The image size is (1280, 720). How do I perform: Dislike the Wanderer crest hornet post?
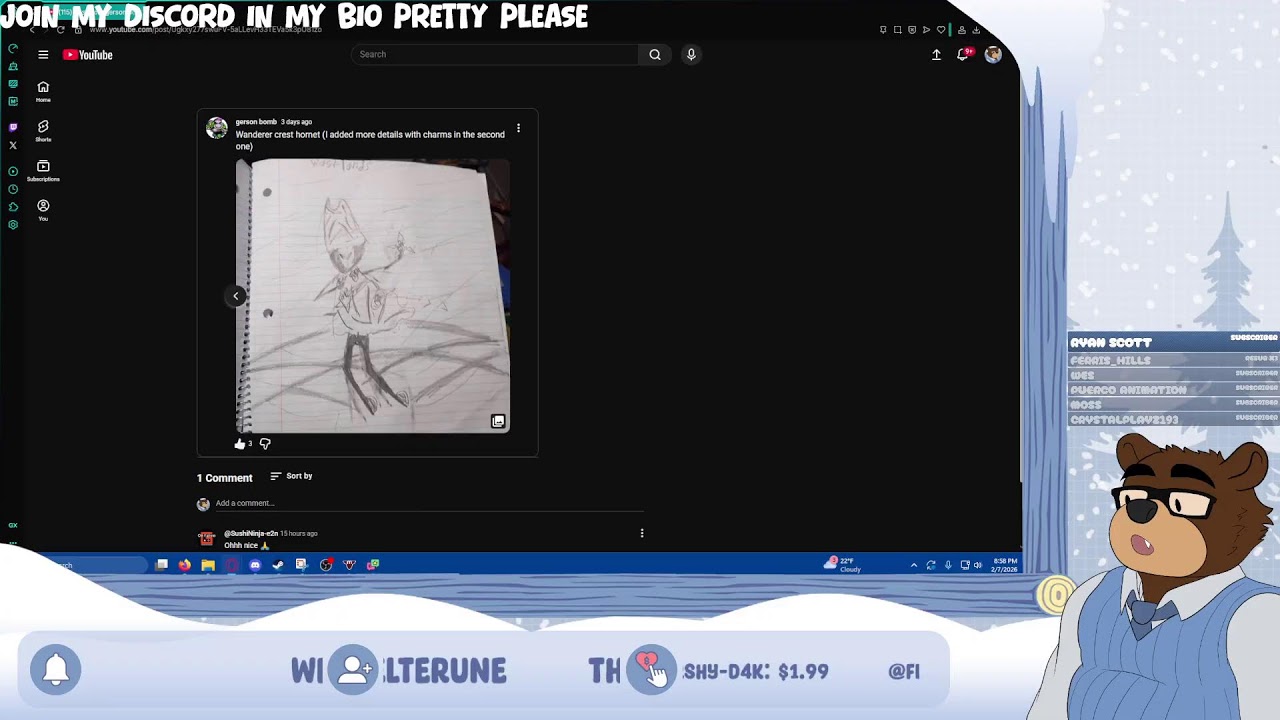pos(265,444)
